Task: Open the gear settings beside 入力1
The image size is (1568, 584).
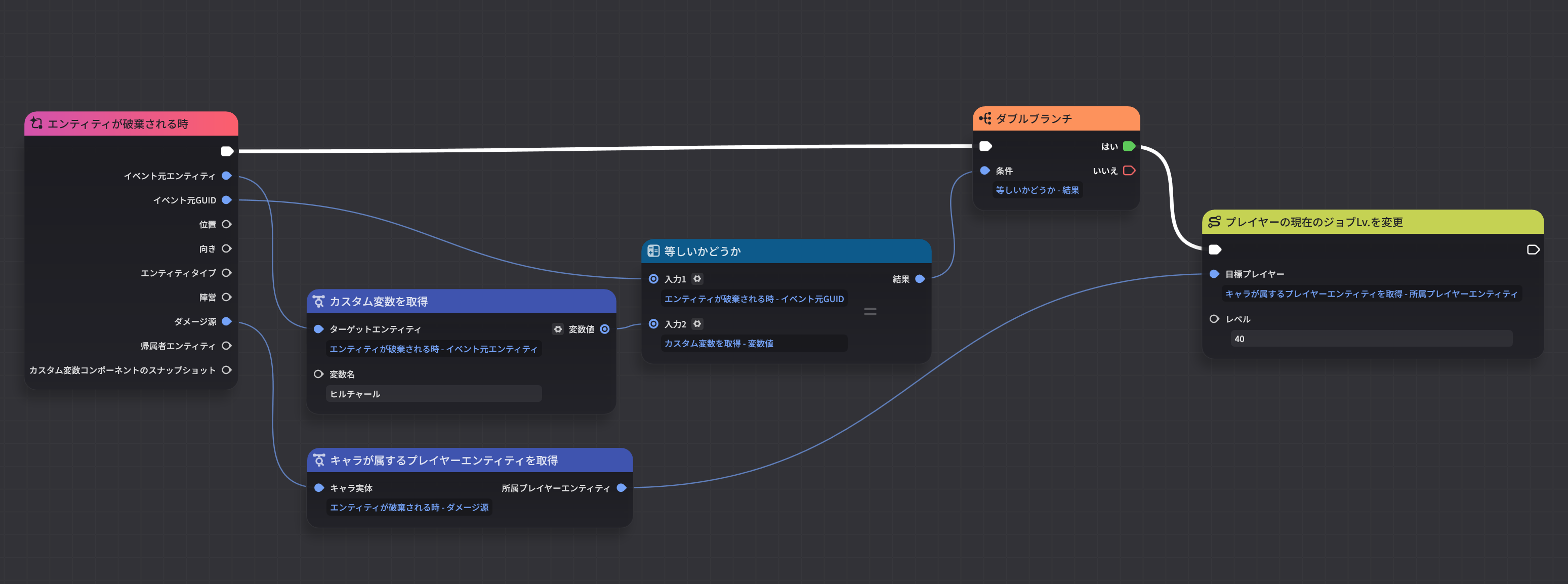Action: click(697, 279)
